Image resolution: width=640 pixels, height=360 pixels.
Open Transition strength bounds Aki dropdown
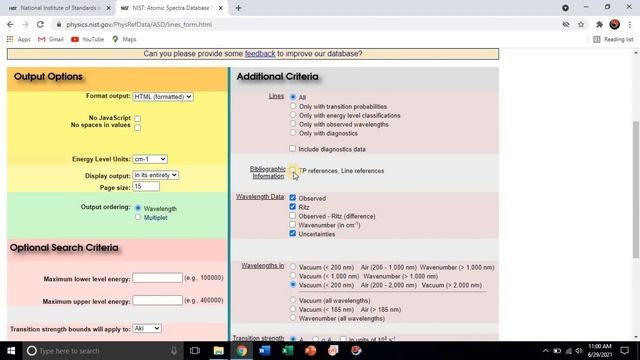[x=147, y=329]
